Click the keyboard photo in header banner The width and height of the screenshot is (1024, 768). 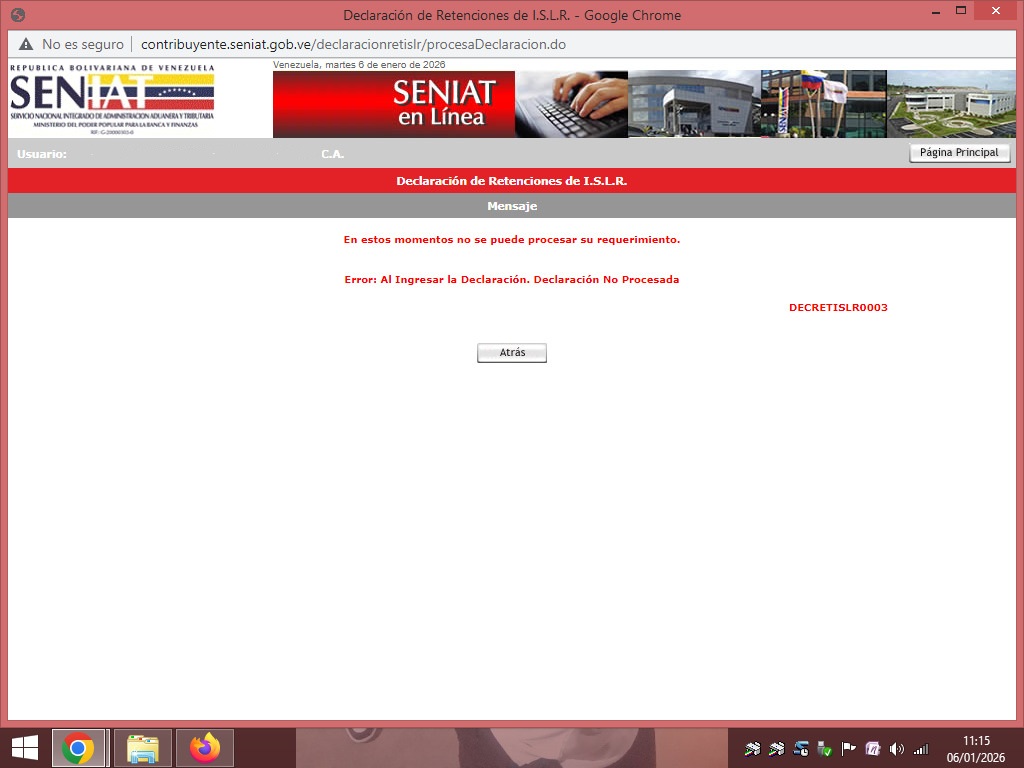(x=571, y=104)
